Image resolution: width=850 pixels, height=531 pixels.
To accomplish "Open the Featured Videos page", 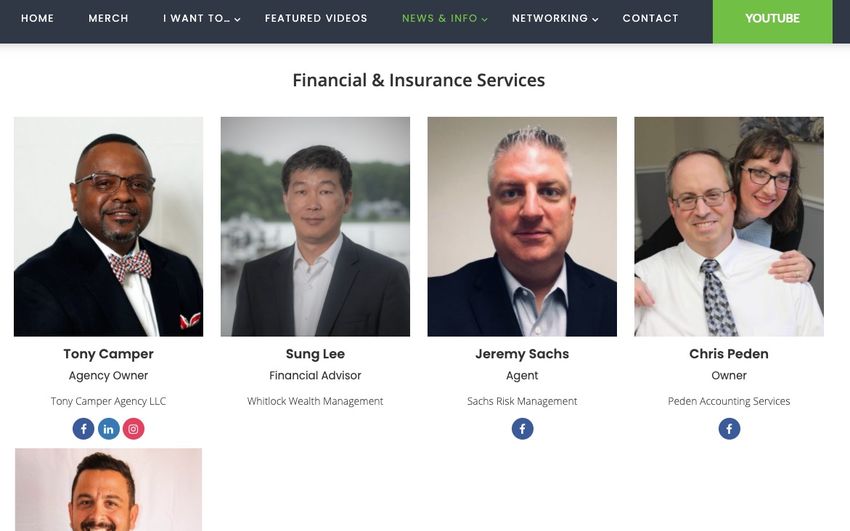I will (x=316, y=18).
